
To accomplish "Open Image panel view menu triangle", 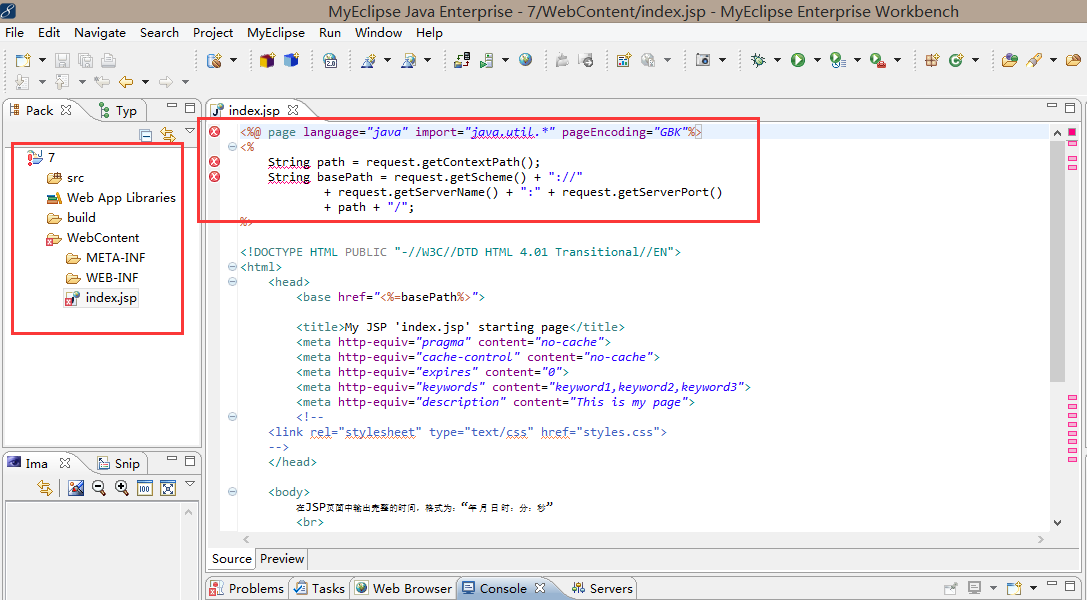I will coord(190,484).
